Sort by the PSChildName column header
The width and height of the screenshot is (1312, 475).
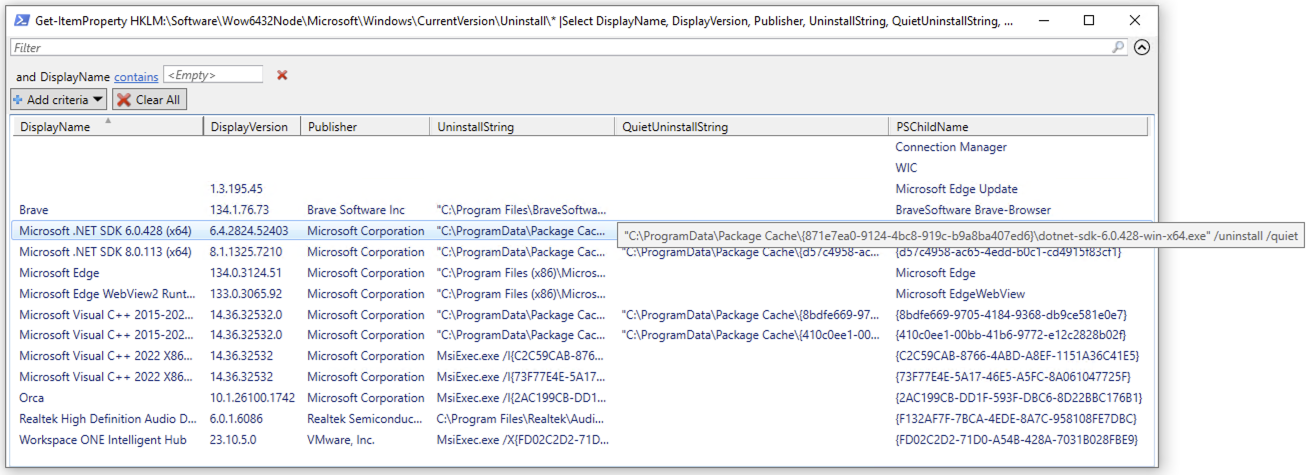click(x=931, y=127)
